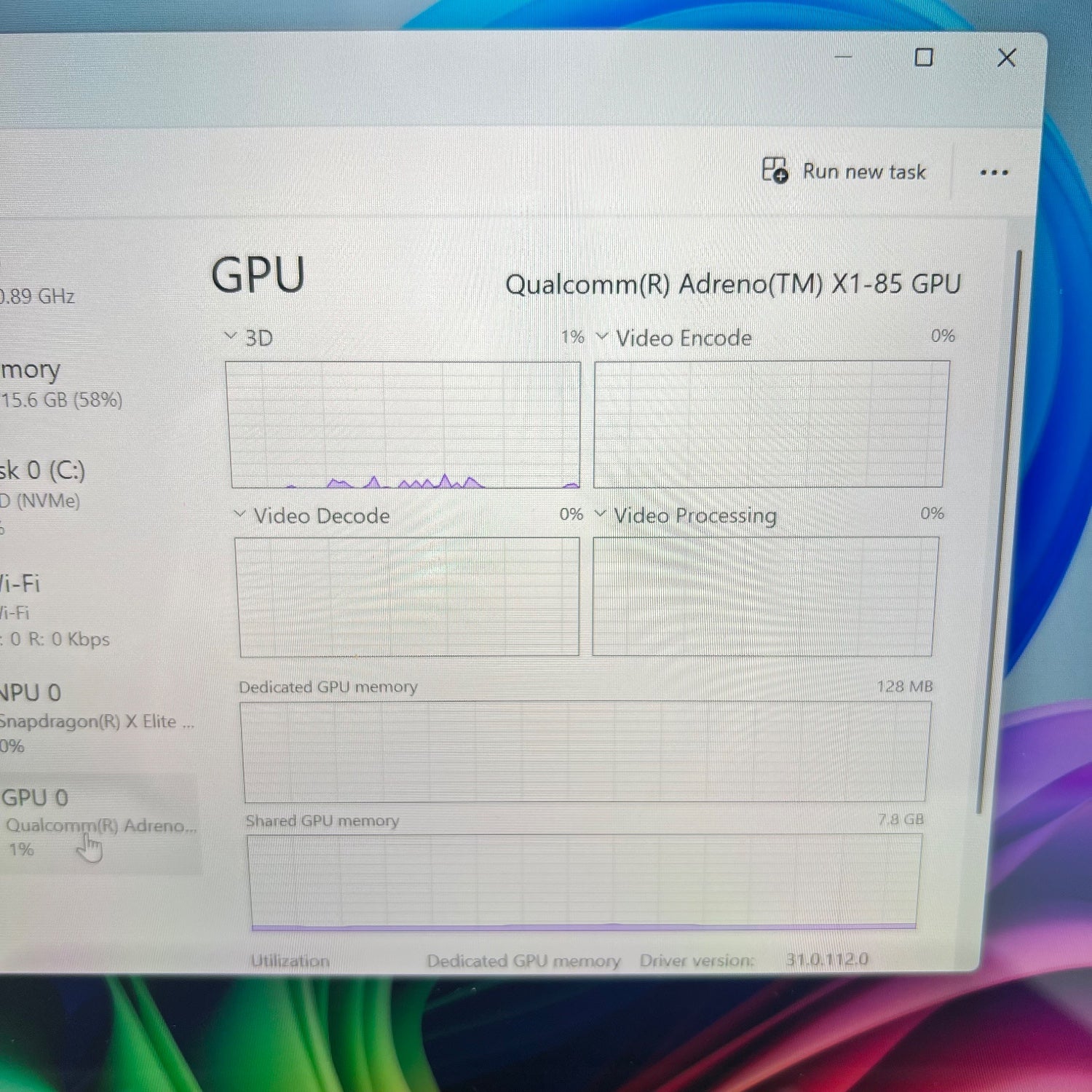Click the Run new task icon
1092x1092 pixels.
[775, 170]
